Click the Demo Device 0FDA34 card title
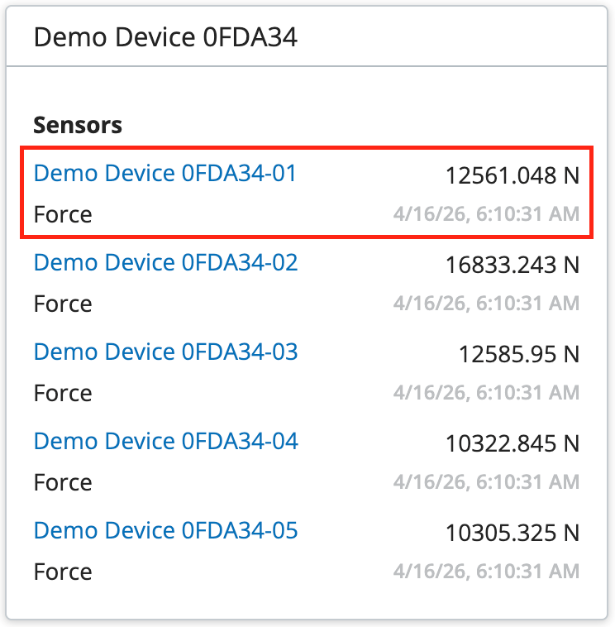This screenshot has height=627, width=615. point(166,37)
